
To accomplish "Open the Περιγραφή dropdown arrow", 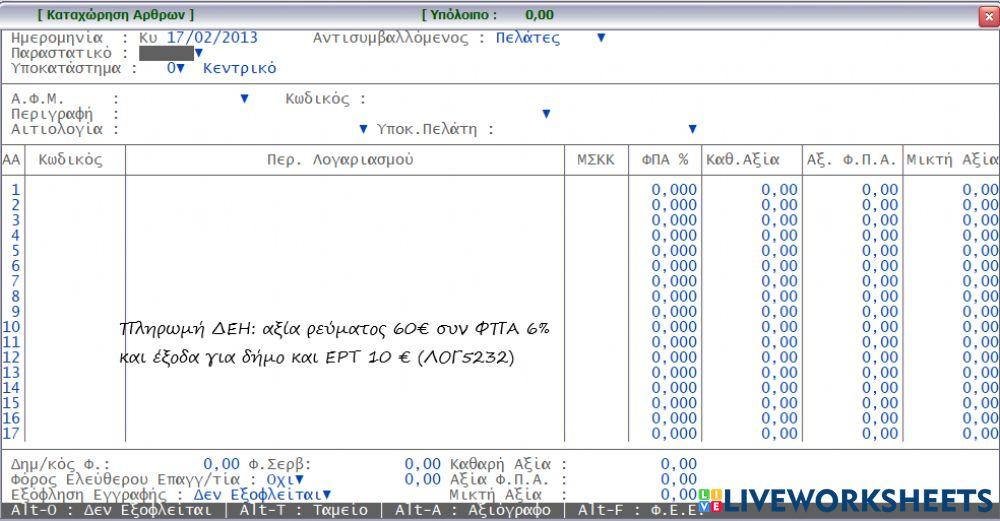I will [546, 114].
